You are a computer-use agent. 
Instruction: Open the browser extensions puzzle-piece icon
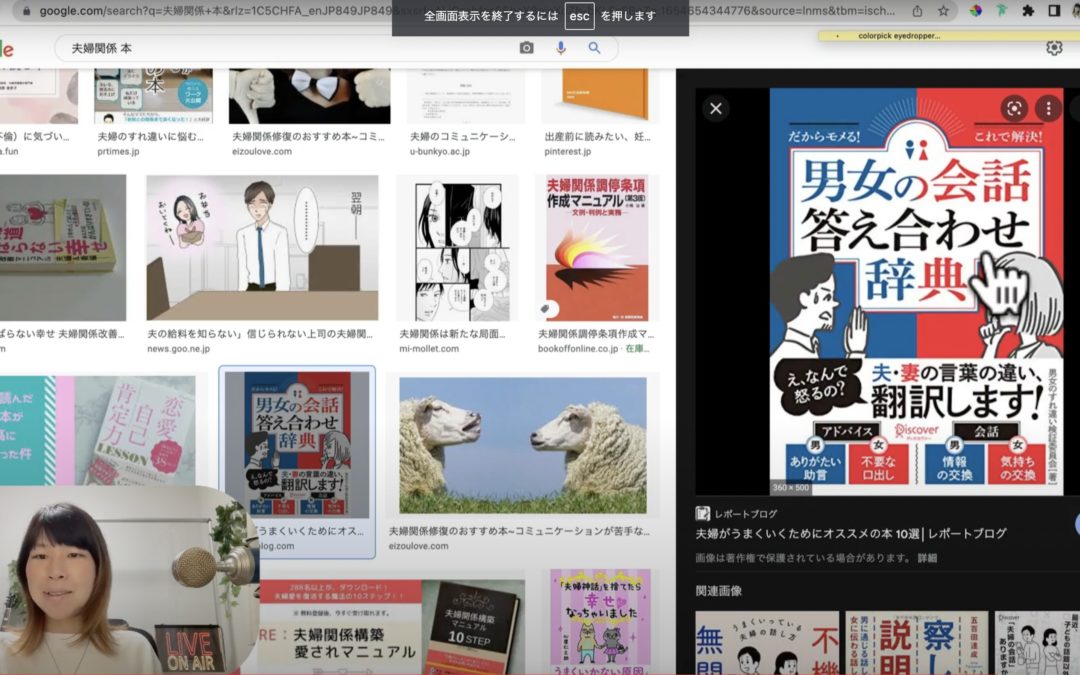(x=1028, y=10)
